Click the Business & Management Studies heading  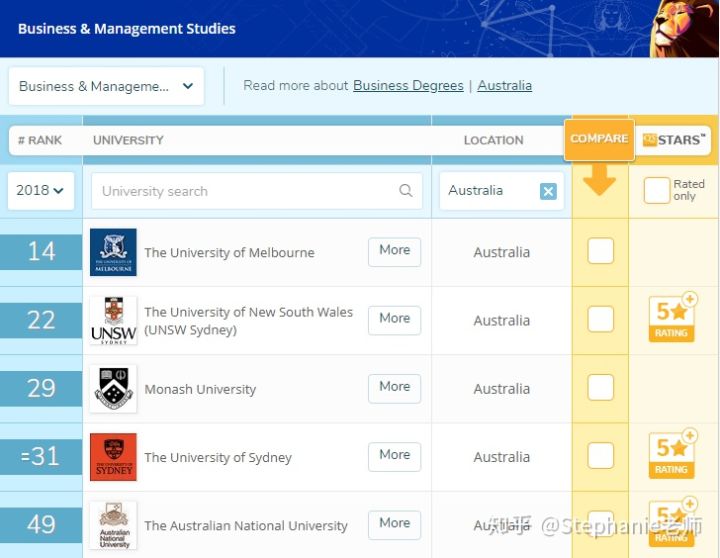[x=127, y=28]
